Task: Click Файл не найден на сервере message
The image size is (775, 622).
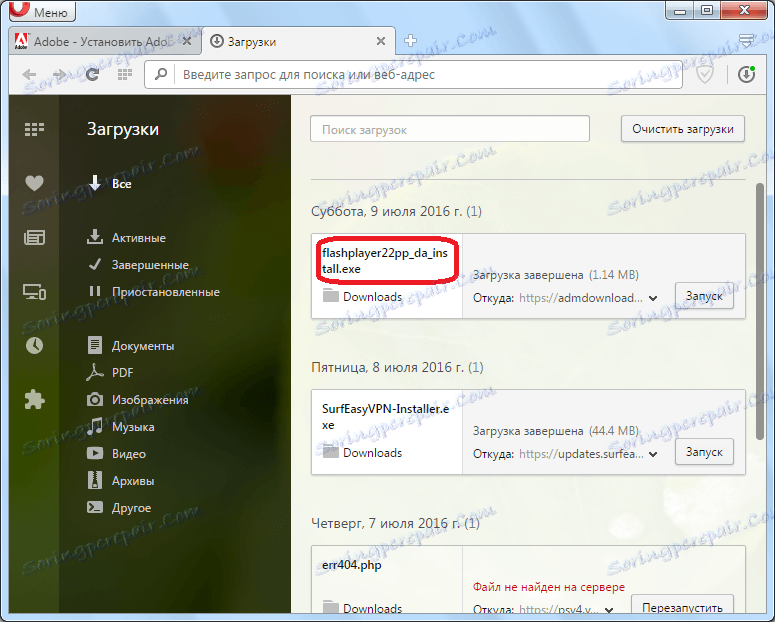Action: click(x=549, y=587)
